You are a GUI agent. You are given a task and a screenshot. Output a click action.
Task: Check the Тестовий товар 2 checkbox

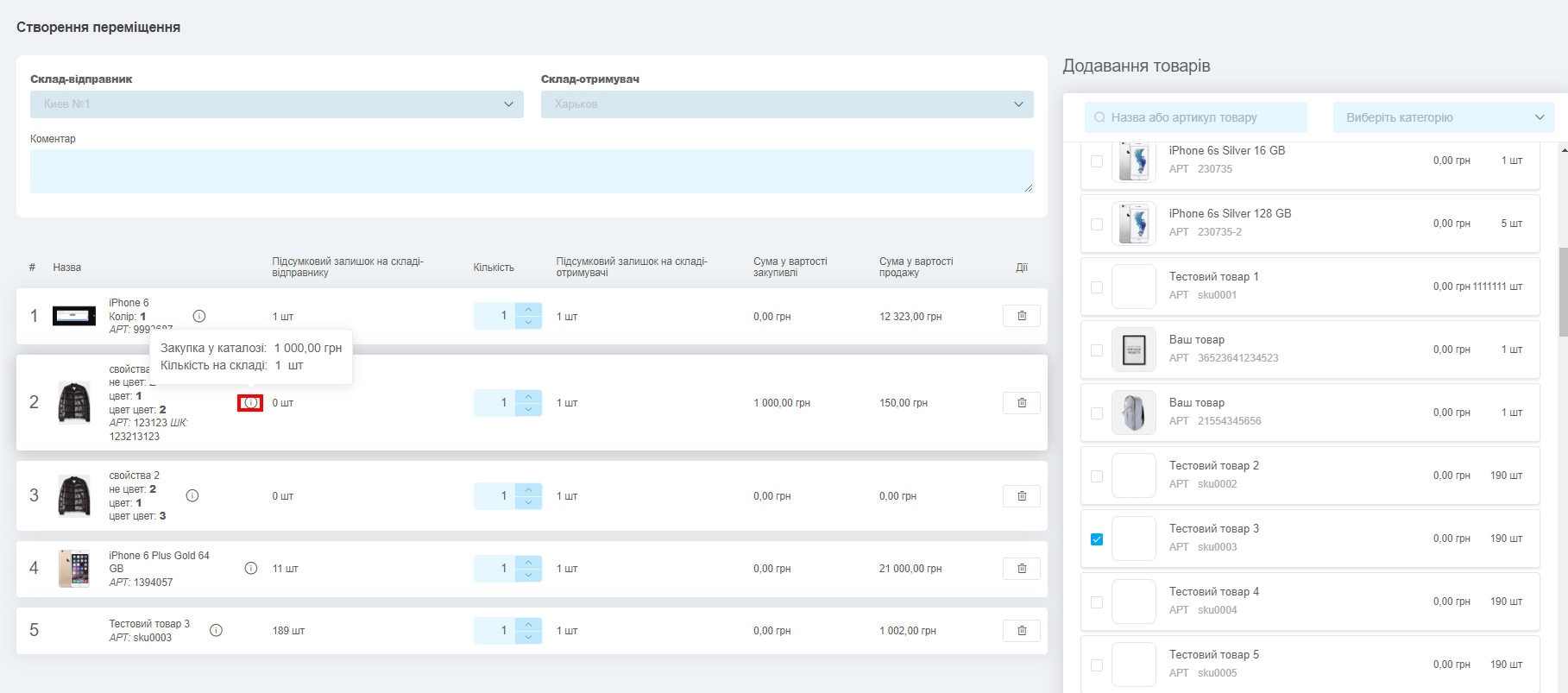1097,476
